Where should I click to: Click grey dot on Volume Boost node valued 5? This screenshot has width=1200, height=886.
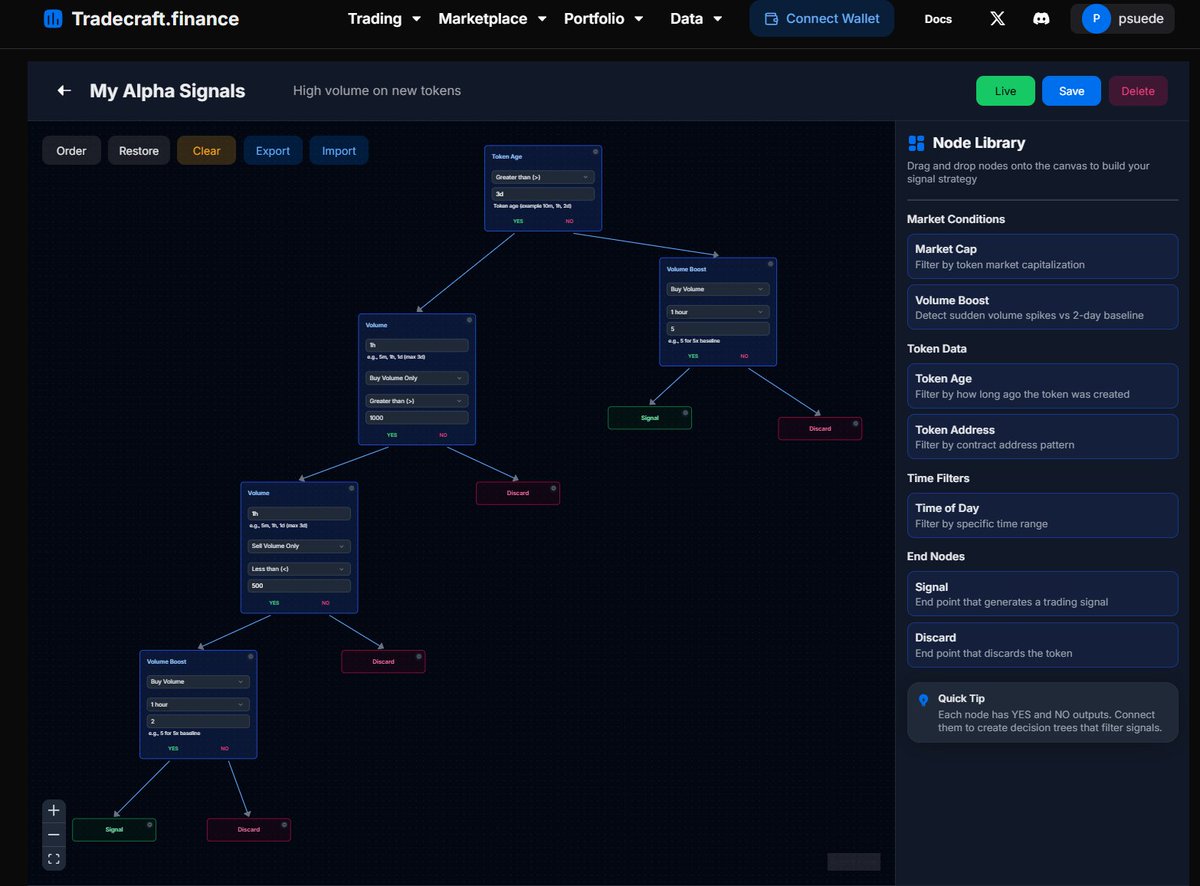point(770,264)
